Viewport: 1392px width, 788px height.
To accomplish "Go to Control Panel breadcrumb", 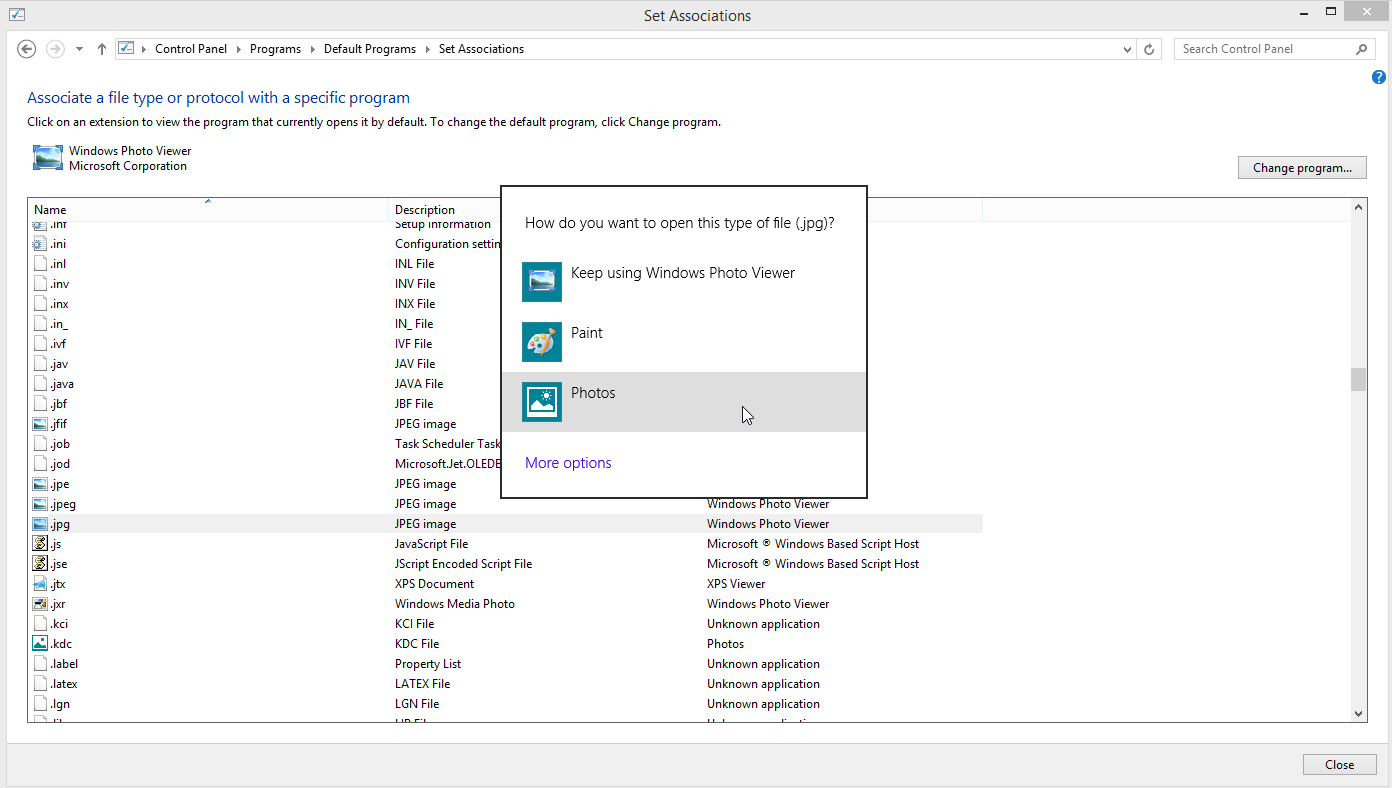I will pos(191,49).
